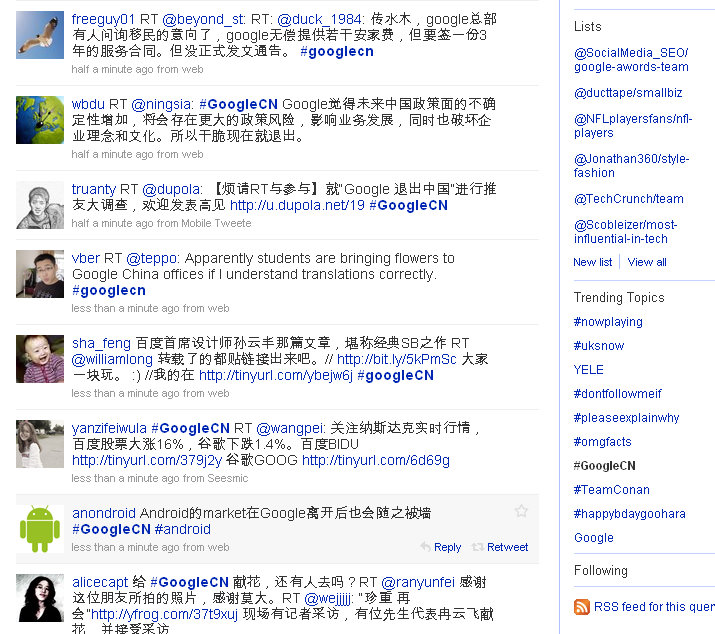Select #TeamConan trending topic

point(612,490)
